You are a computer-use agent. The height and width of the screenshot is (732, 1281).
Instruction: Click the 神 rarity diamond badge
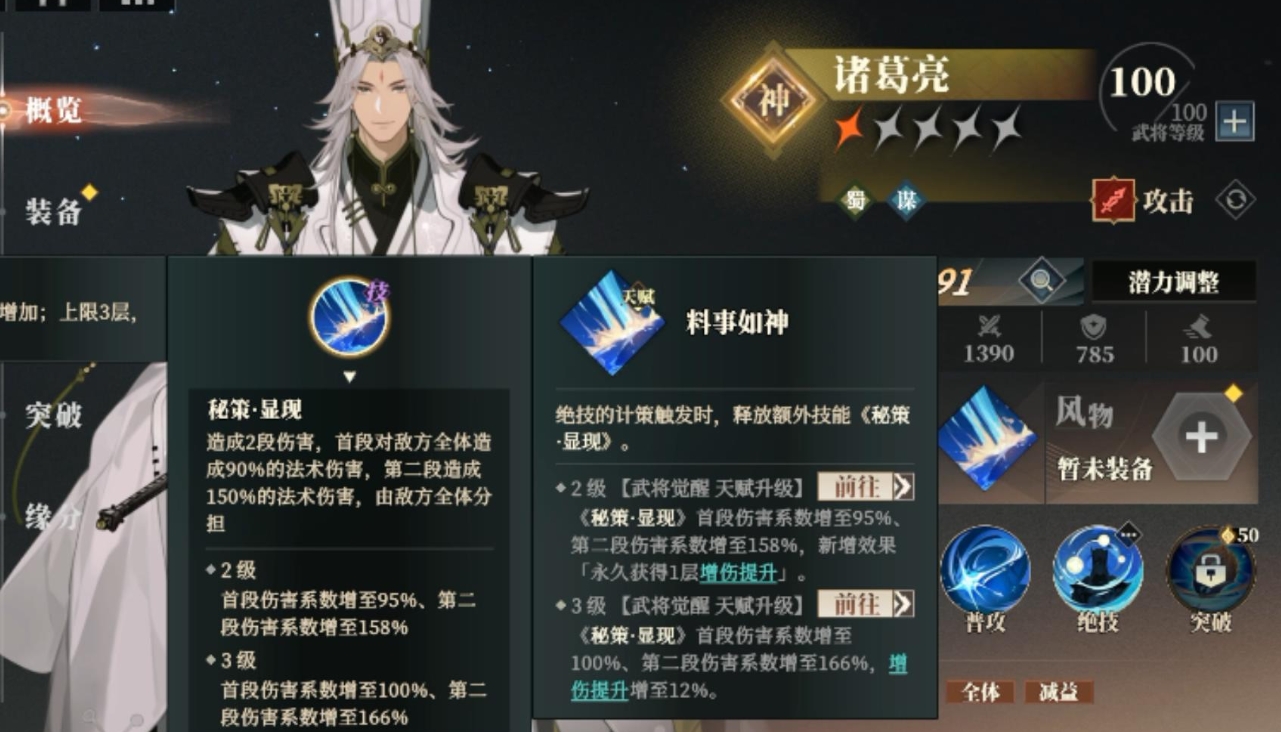pos(774,100)
